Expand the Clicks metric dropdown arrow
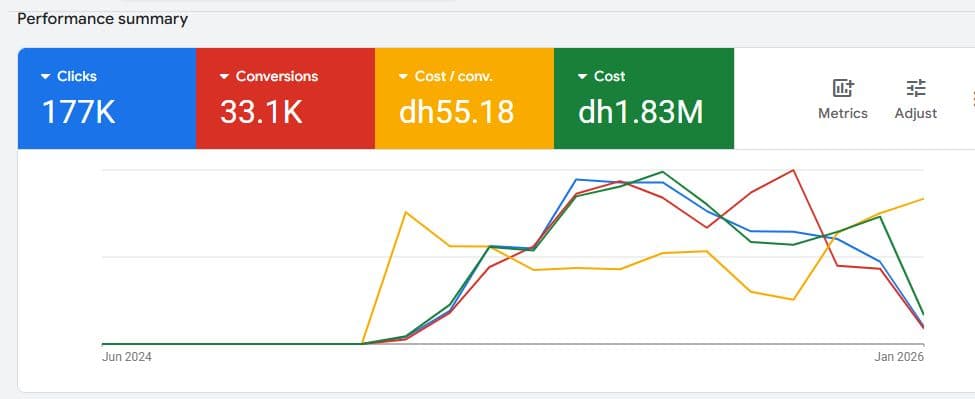975x399 pixels. 45,76
